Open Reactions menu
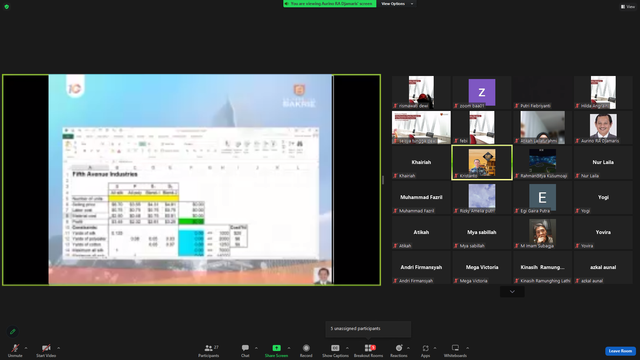This screenshot has width=640, height=360. (x=399, y=350)
